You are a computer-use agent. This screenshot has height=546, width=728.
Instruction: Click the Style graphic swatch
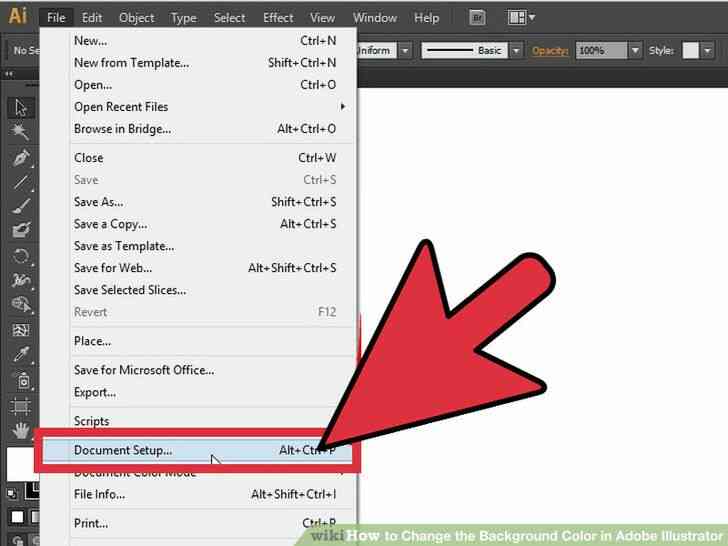click(x=690, y=50)
